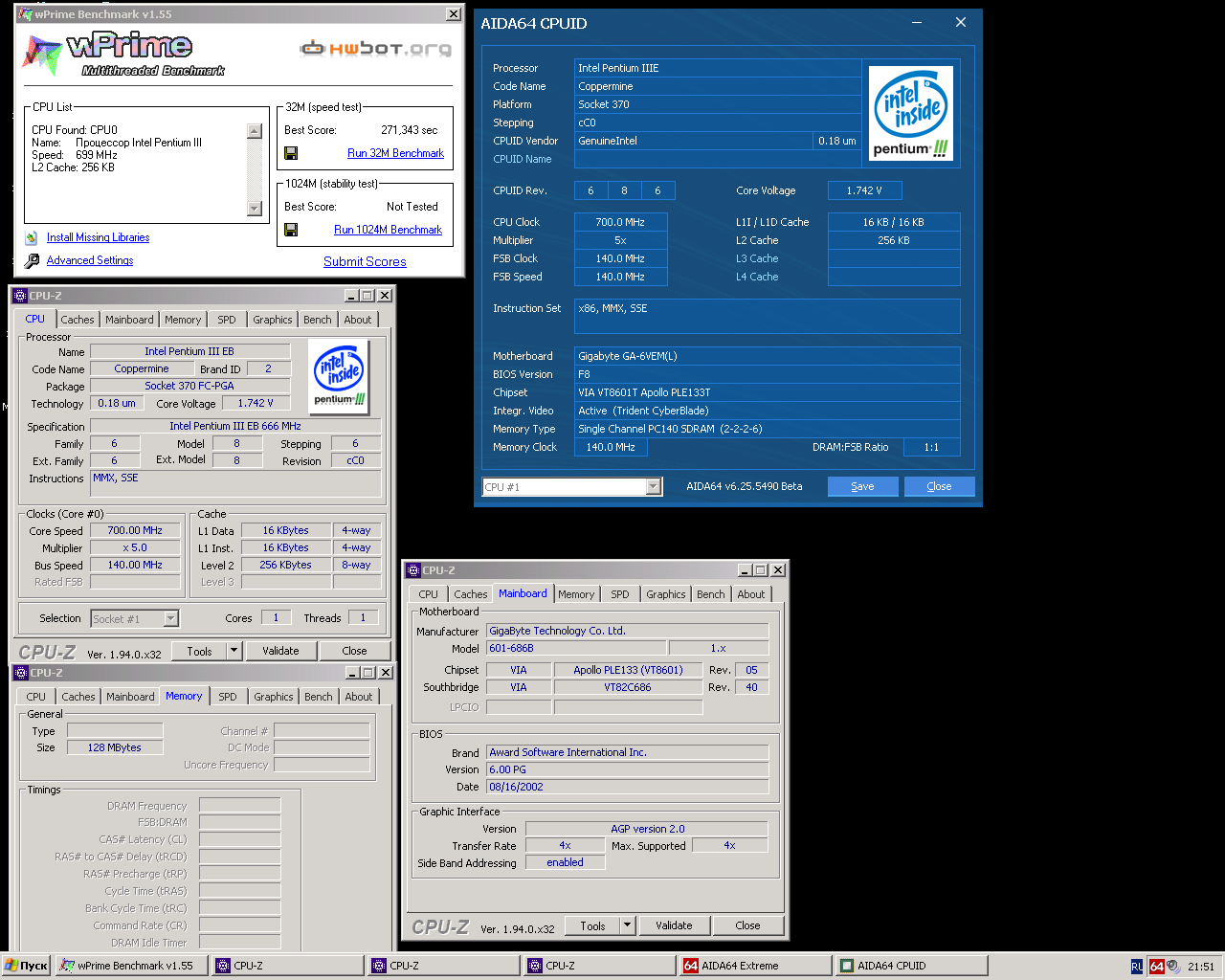Open Submit Scores link
1225x980 pixels.
click(x=365, y=261)
